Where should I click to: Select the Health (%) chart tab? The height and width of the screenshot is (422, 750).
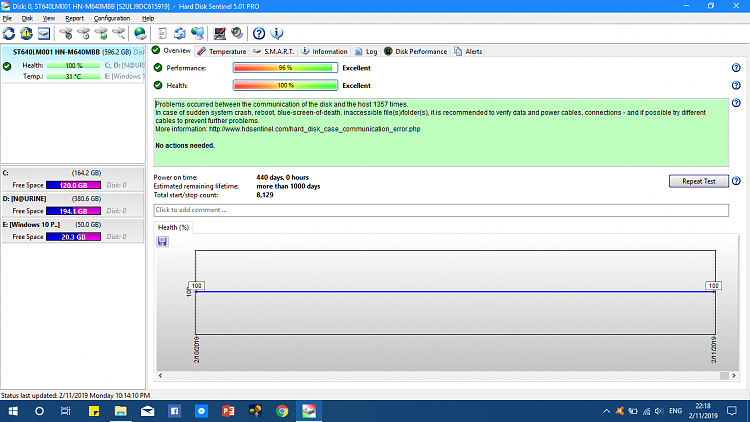(x=173, y=227)
